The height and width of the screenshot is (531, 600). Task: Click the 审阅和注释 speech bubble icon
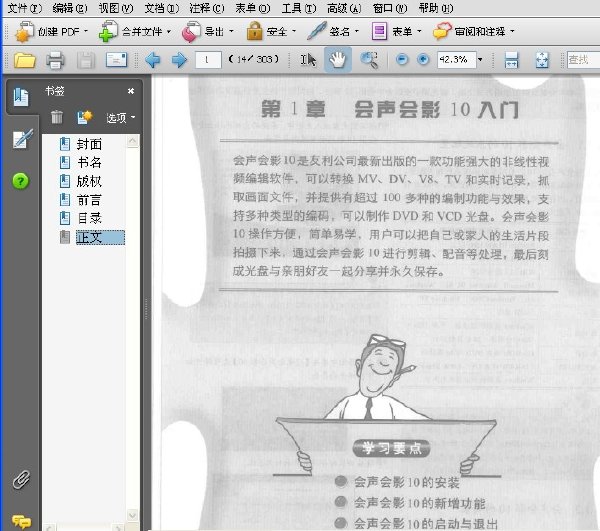click(x=442, y=31)
